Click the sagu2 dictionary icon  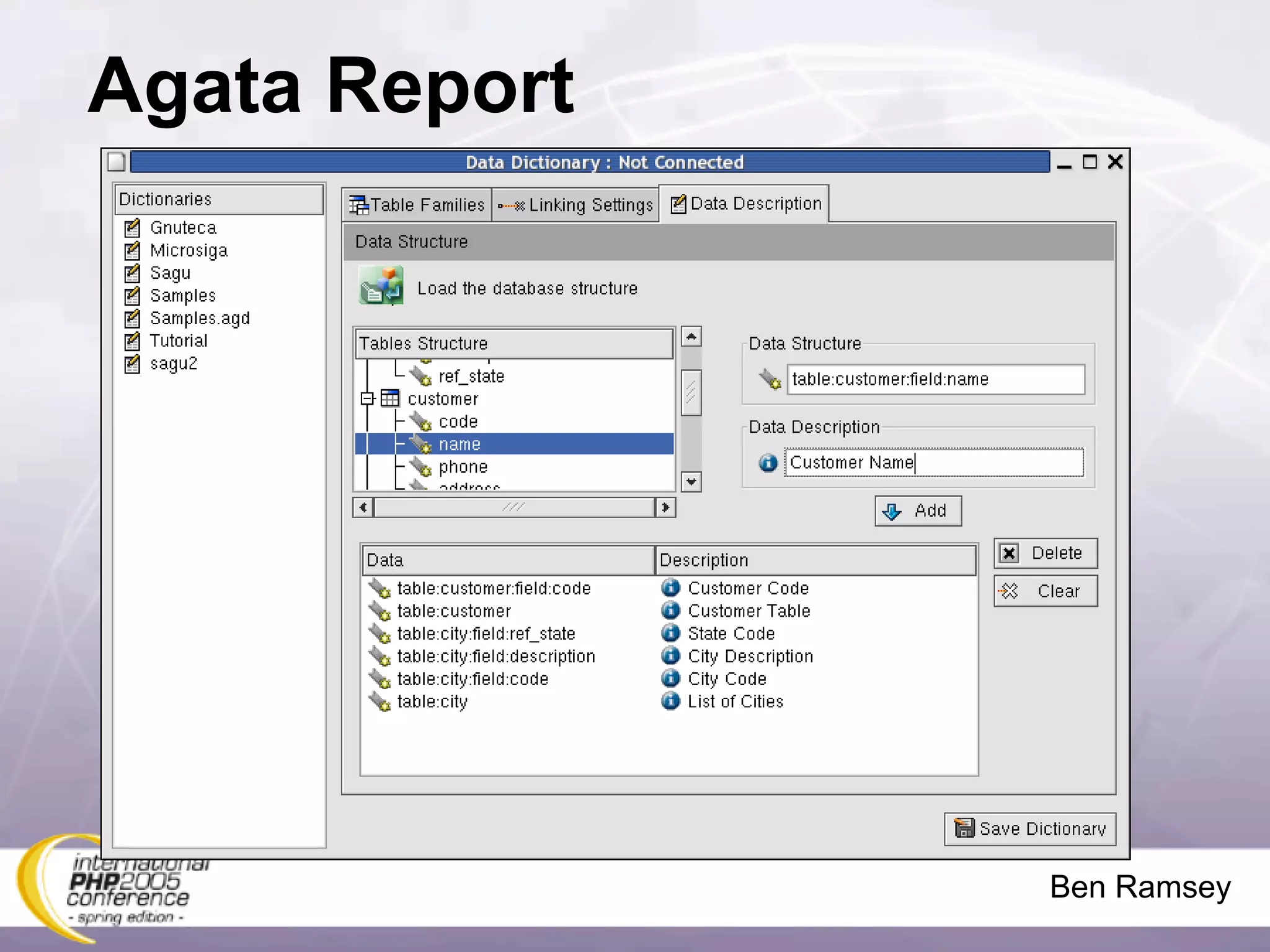coord(132,364)
